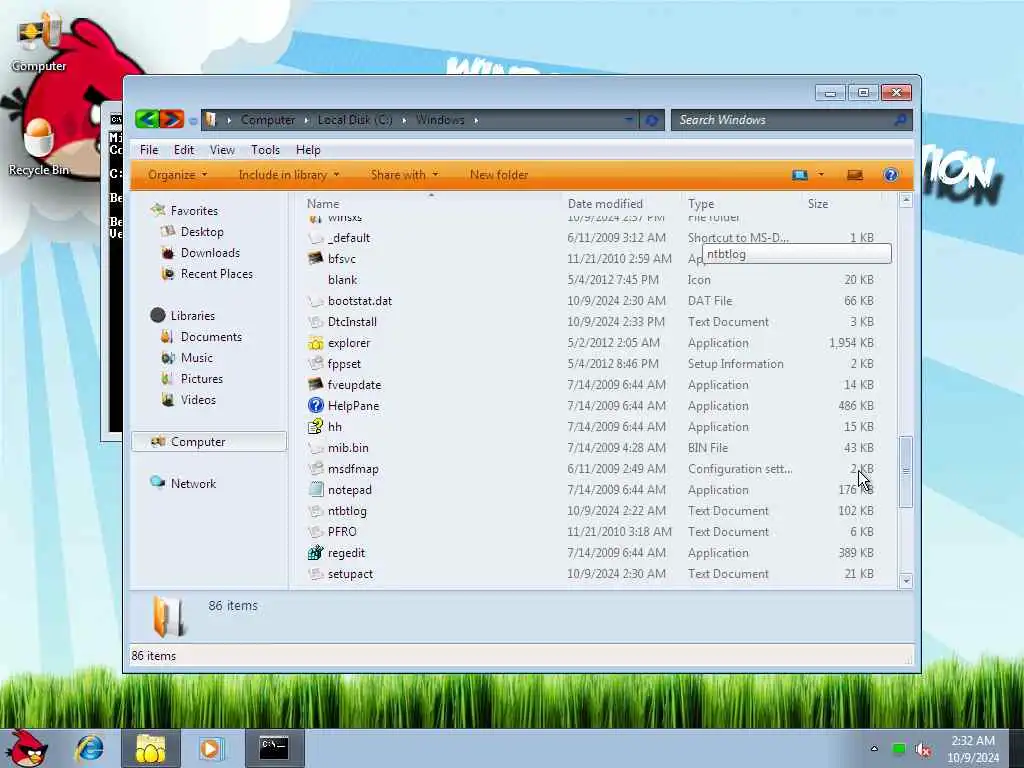Click Windows in the address breadcrumb
Screen dimensions: 1024x768
click(x=440, y=120)
